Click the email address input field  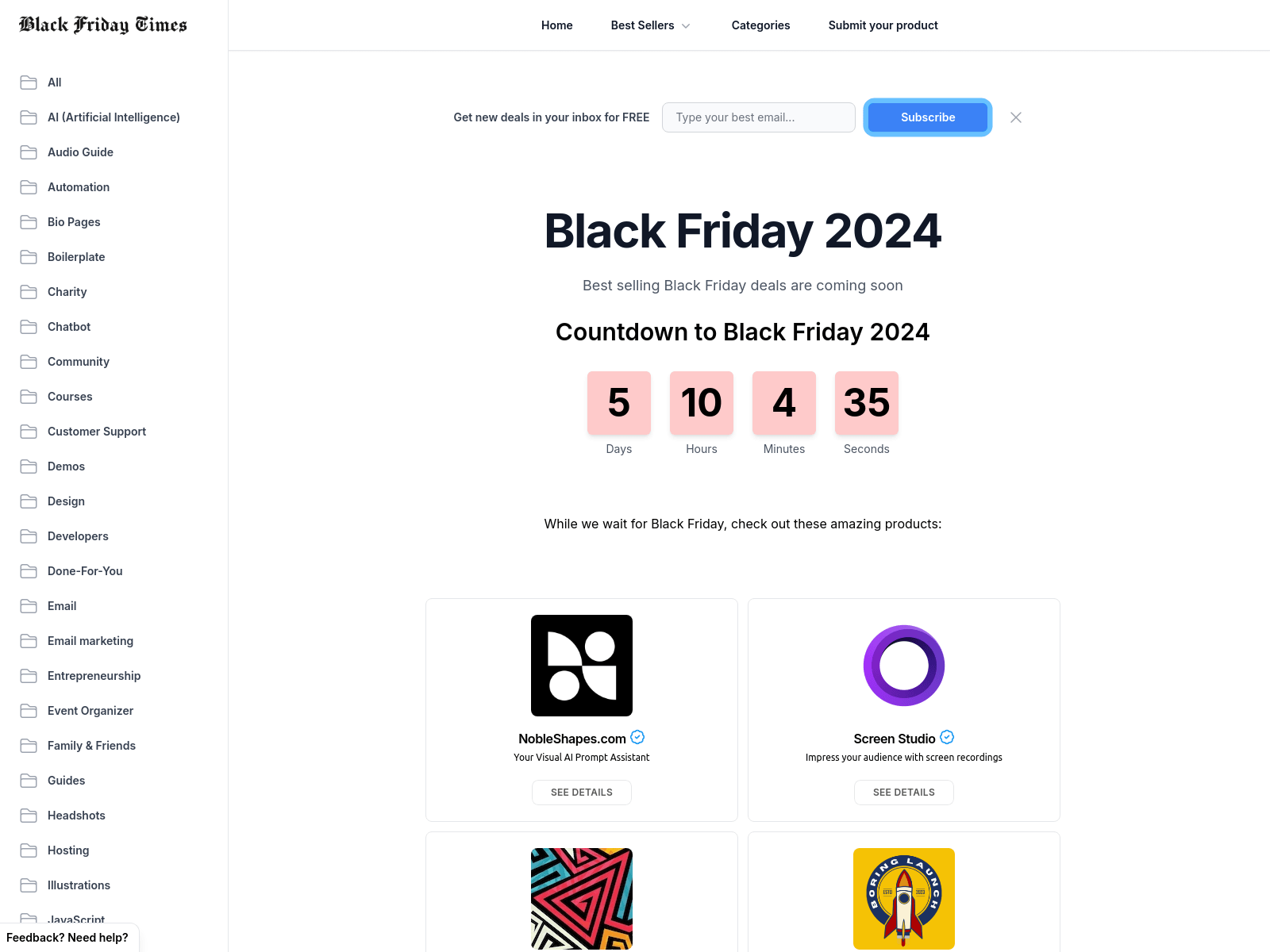758,117
